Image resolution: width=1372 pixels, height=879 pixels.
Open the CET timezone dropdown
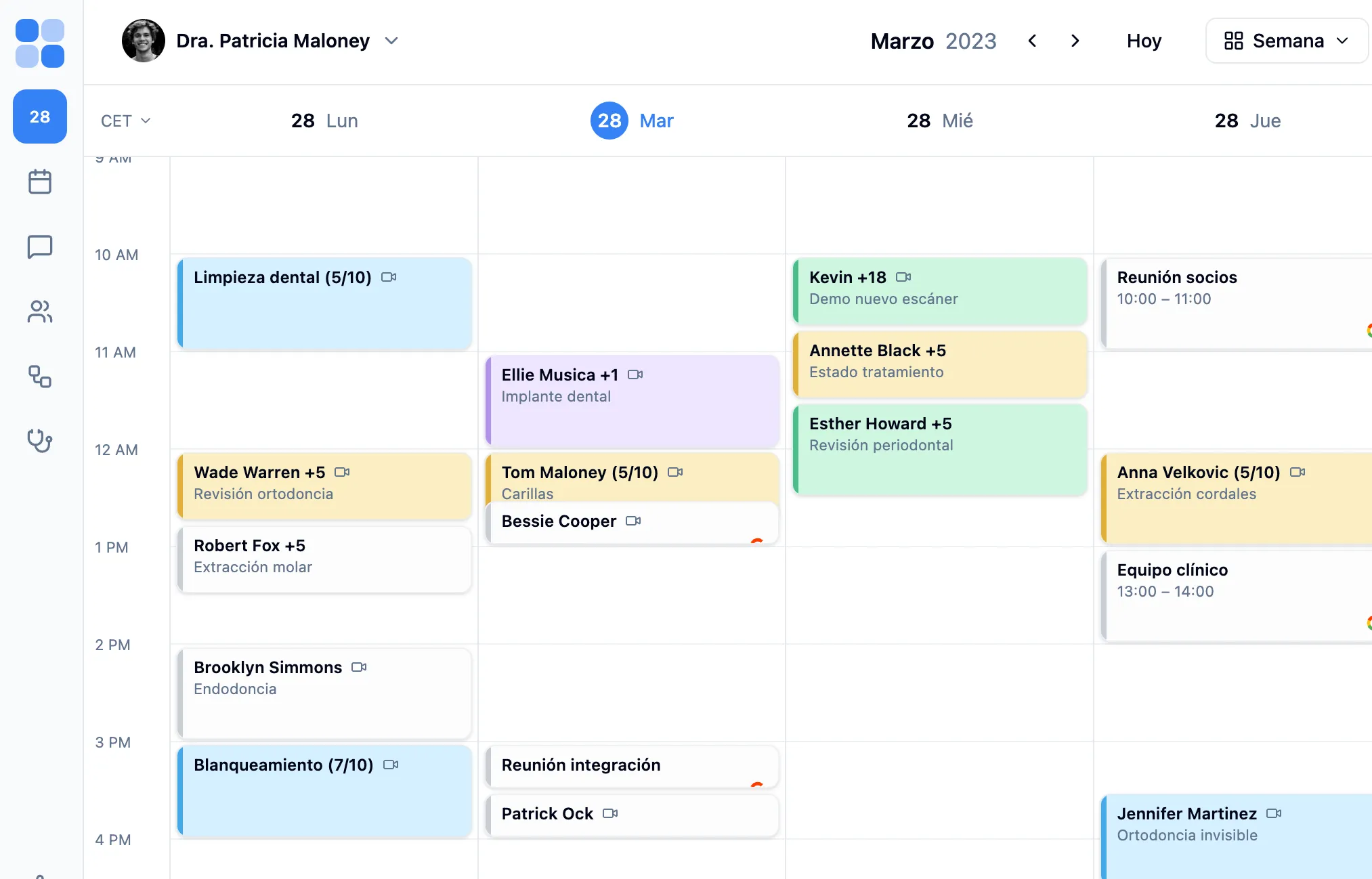pos(126,121)
